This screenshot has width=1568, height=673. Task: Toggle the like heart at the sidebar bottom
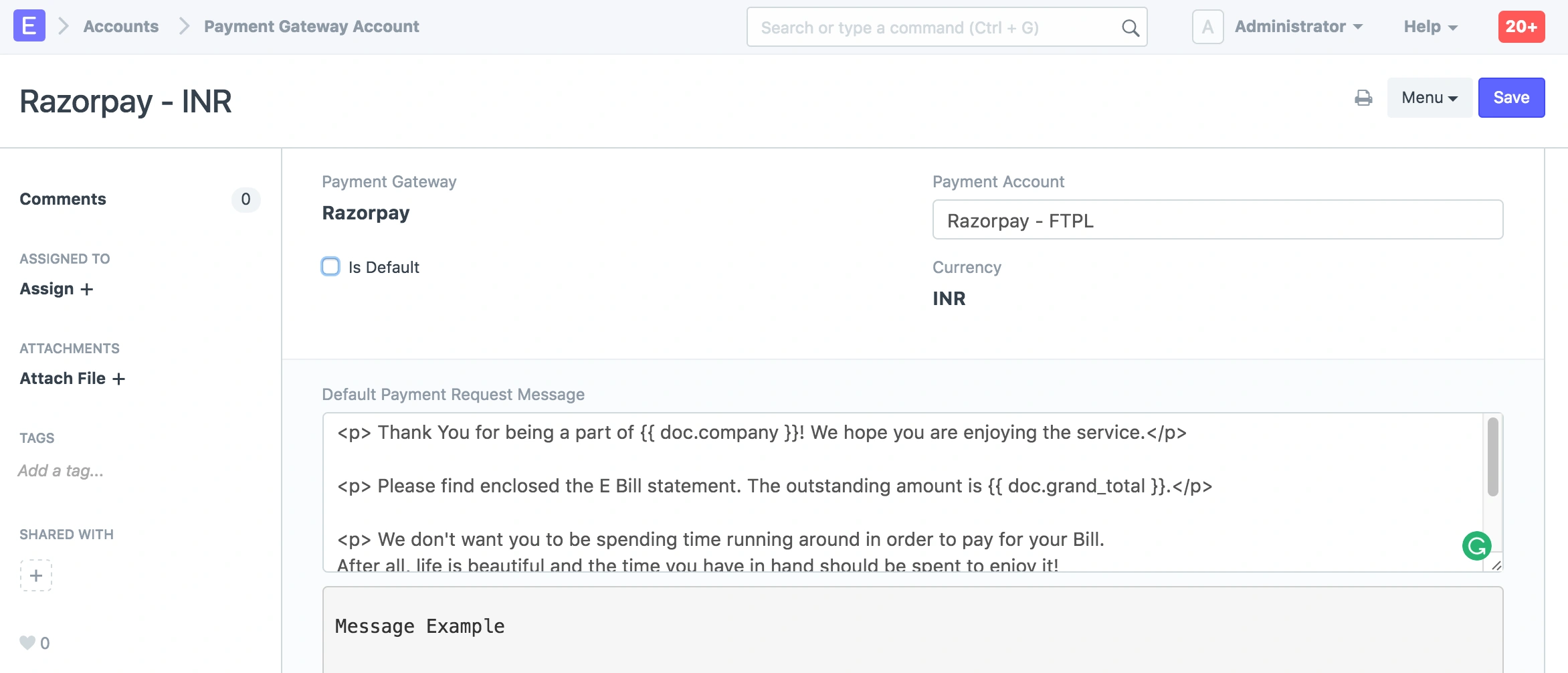(x=27, y=642)
